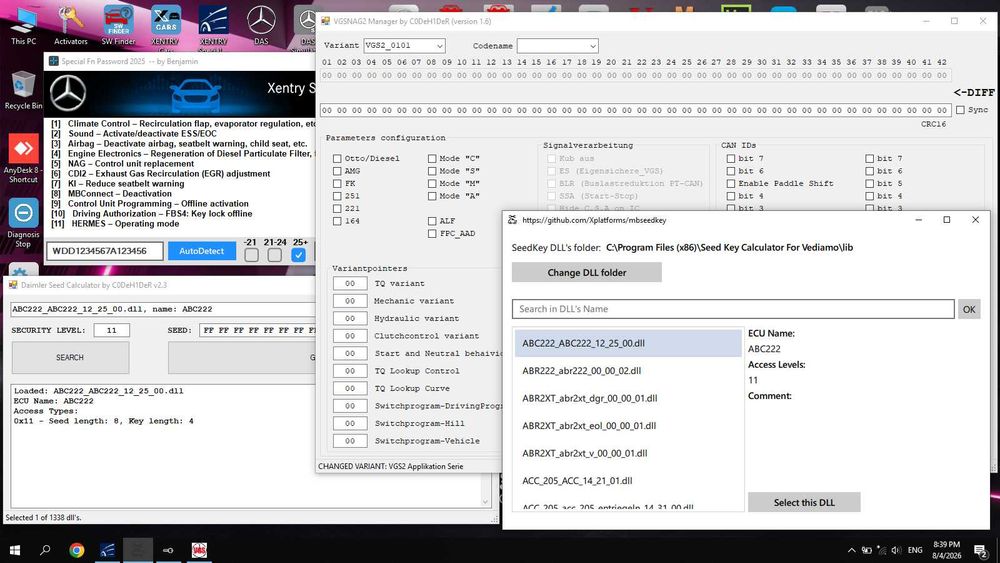Enable the FPC_AAD checkbox
The image size is (1000, 563).
pyautogui.click(x=432, y=233)
